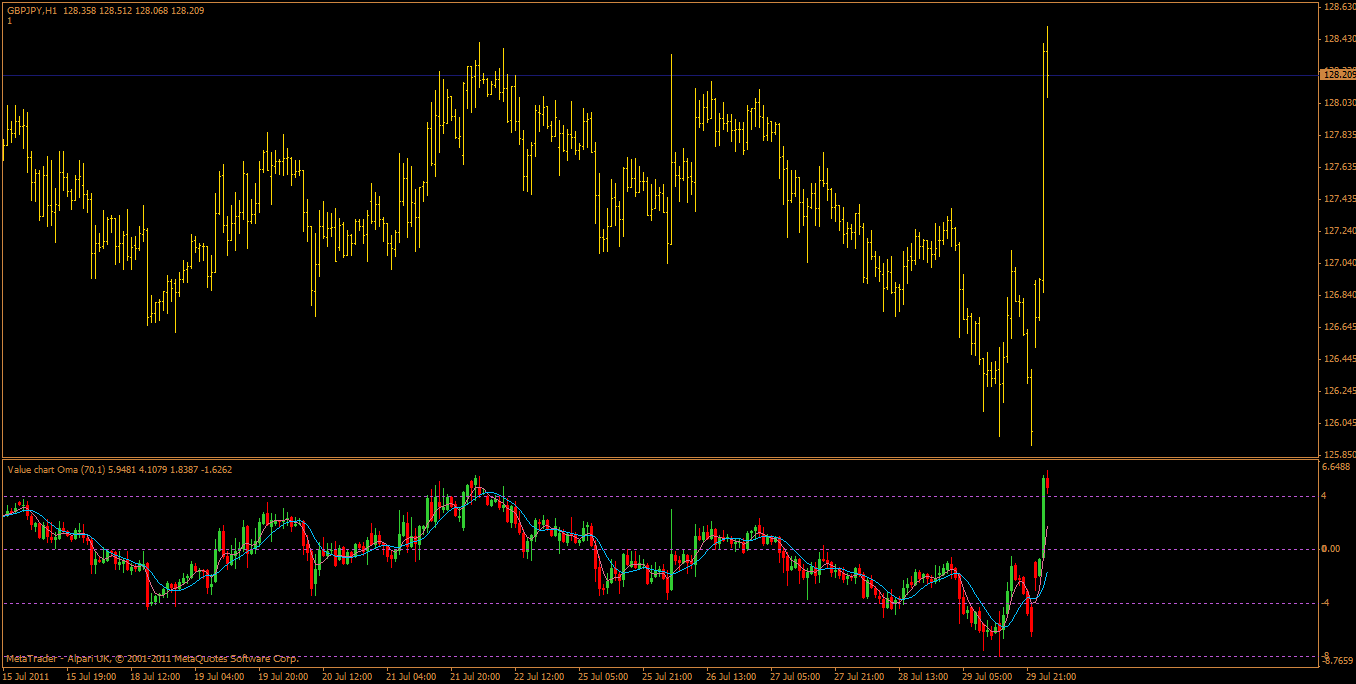Click the 15 Jul 19:00 time label

click(x=92, y=677)
